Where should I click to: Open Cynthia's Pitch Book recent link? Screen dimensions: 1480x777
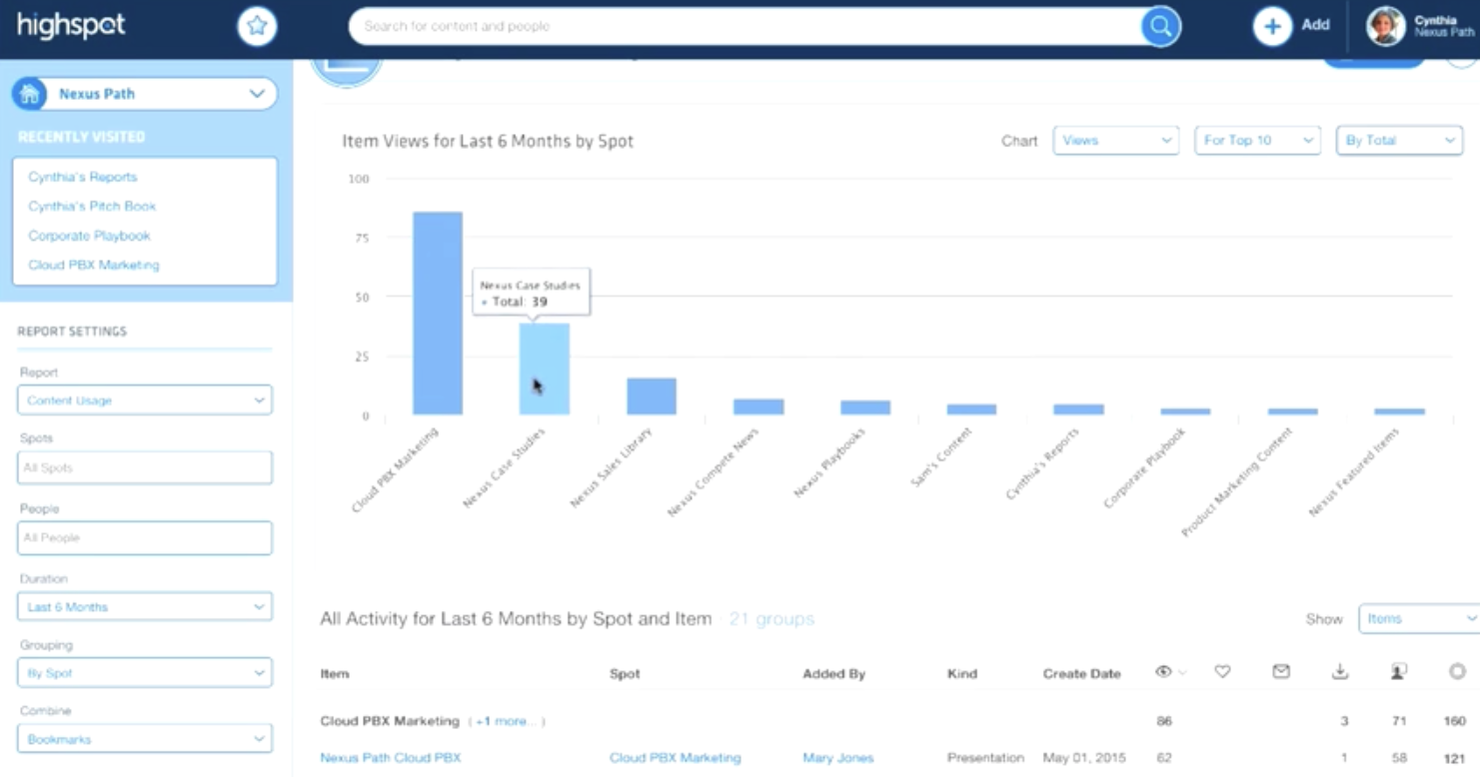click(x=92, y=206)
